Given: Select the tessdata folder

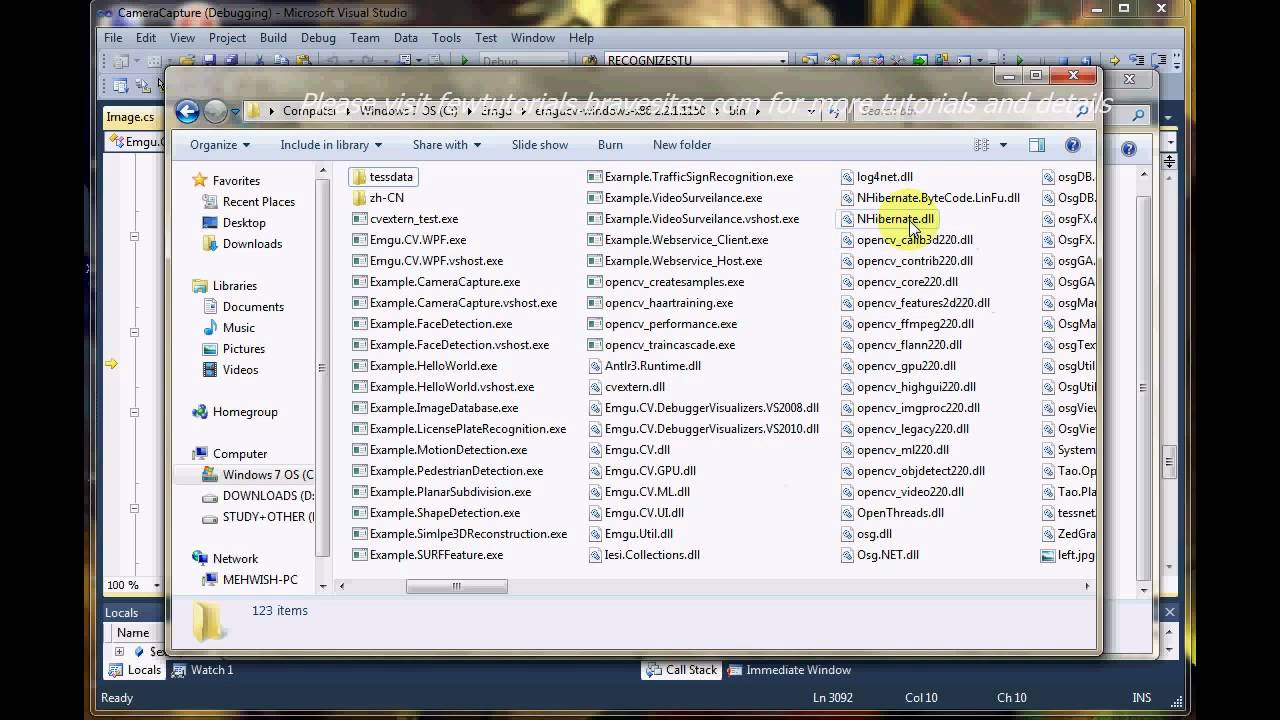Looking at the screenshot, I should (x=382, y=177).
